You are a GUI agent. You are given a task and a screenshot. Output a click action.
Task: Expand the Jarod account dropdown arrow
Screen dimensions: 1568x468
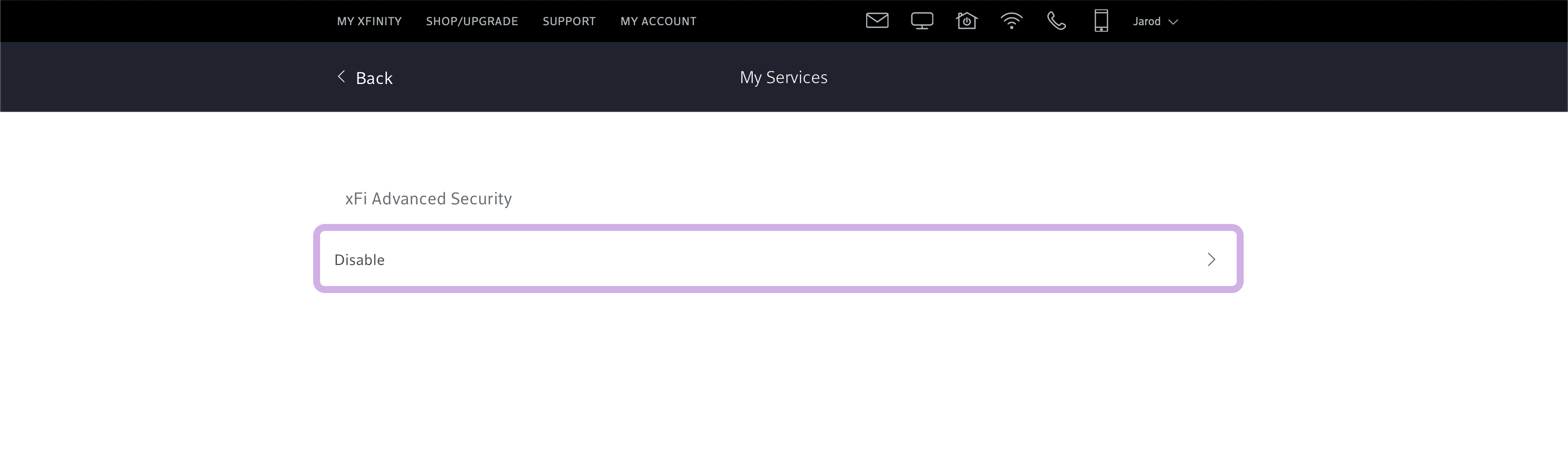point(1173,22)
